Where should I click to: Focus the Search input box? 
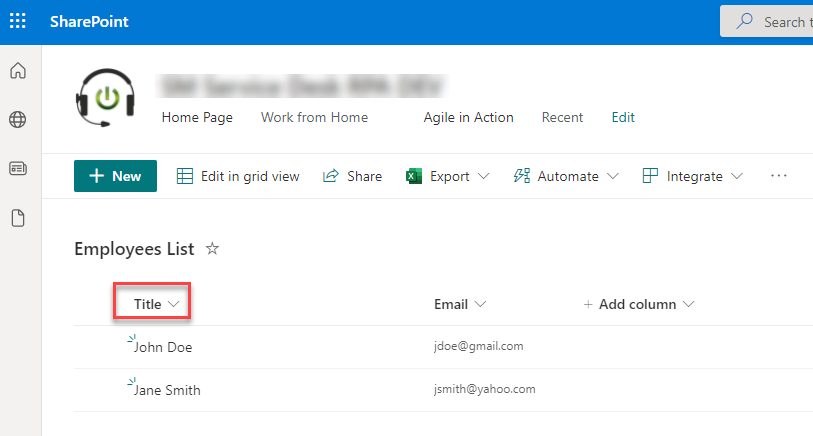pyautogui.click(x=766, y=21)
